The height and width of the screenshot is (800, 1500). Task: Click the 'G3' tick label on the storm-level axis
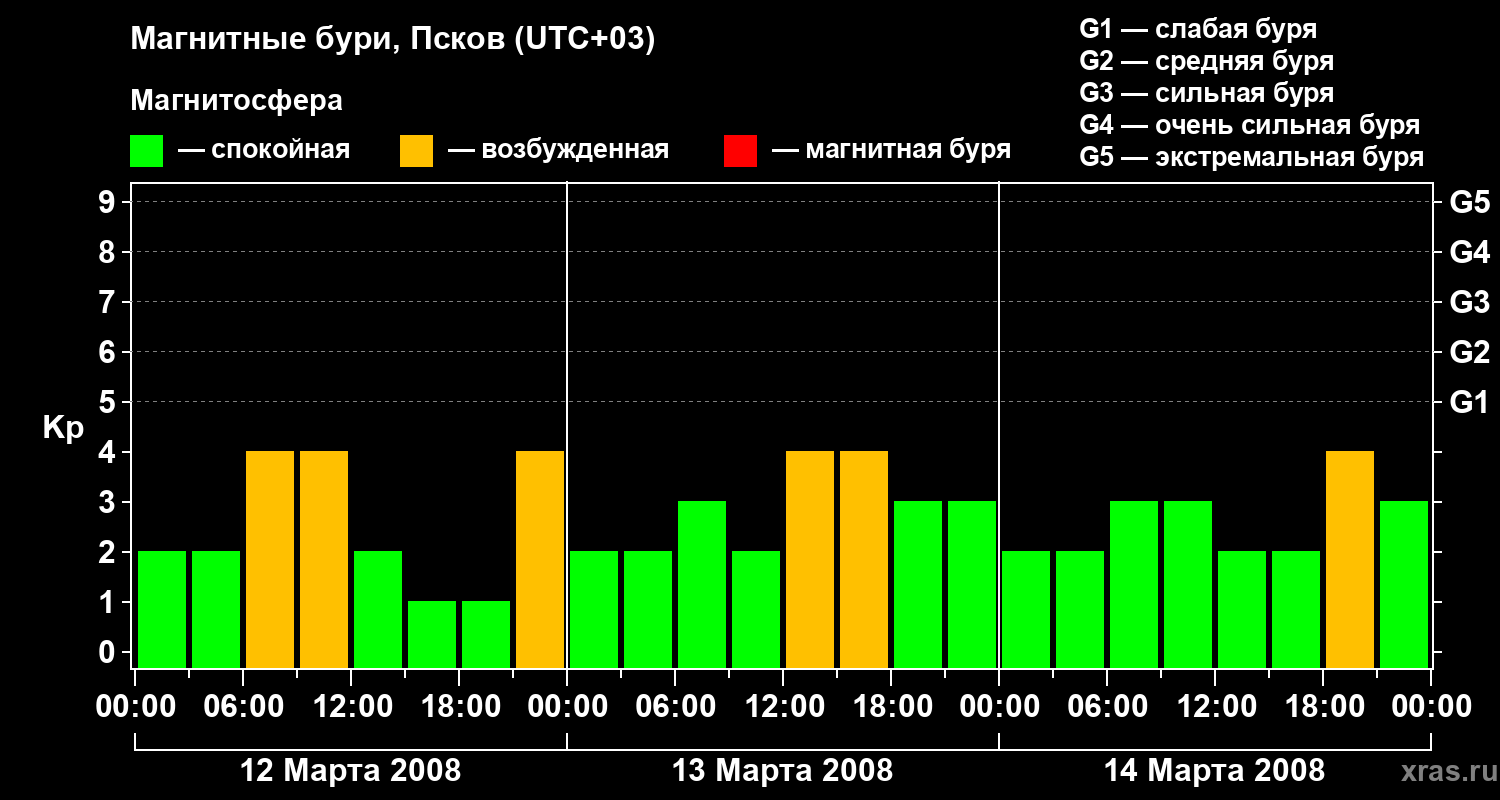click(x=1469, y=302)
